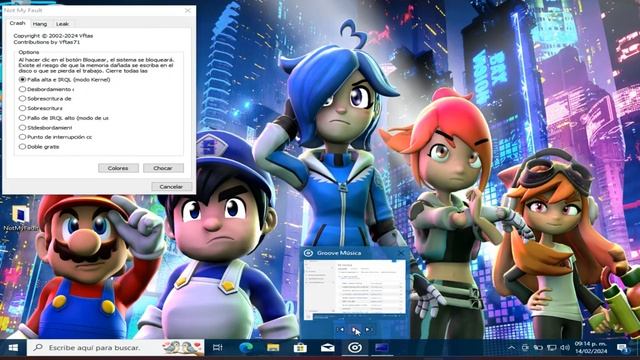Viewport: 640px width, 360px height.
Task: Open the network tray icon
Action: [x=551, y=348]
